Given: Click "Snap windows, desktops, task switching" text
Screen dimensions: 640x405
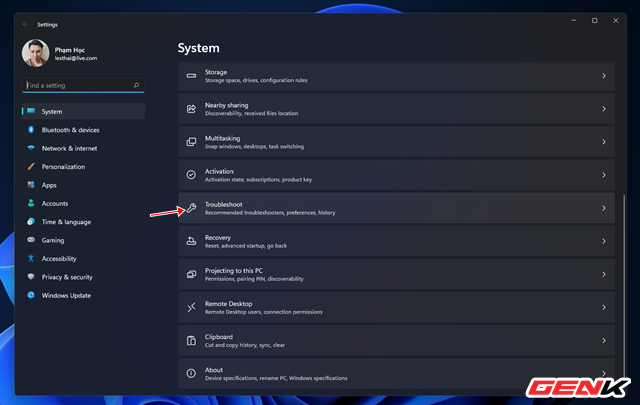Looking at the screenshot, I should pos(254,147).
